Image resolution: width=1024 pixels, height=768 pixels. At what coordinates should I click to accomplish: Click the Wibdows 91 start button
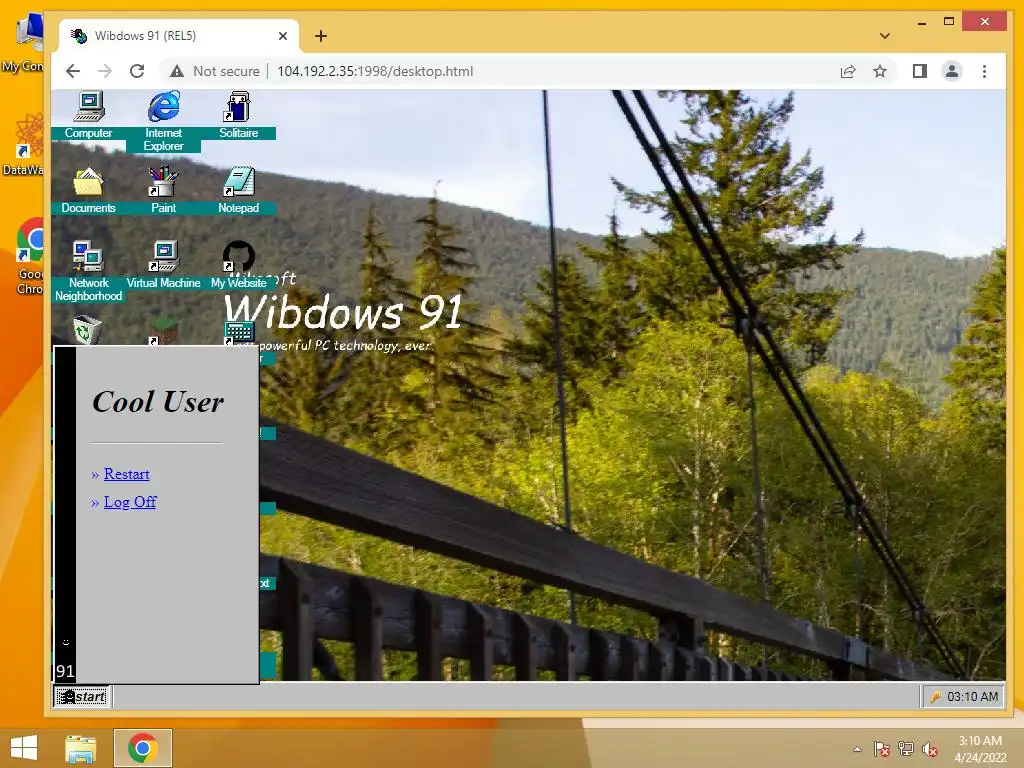(x=81, y=697)
